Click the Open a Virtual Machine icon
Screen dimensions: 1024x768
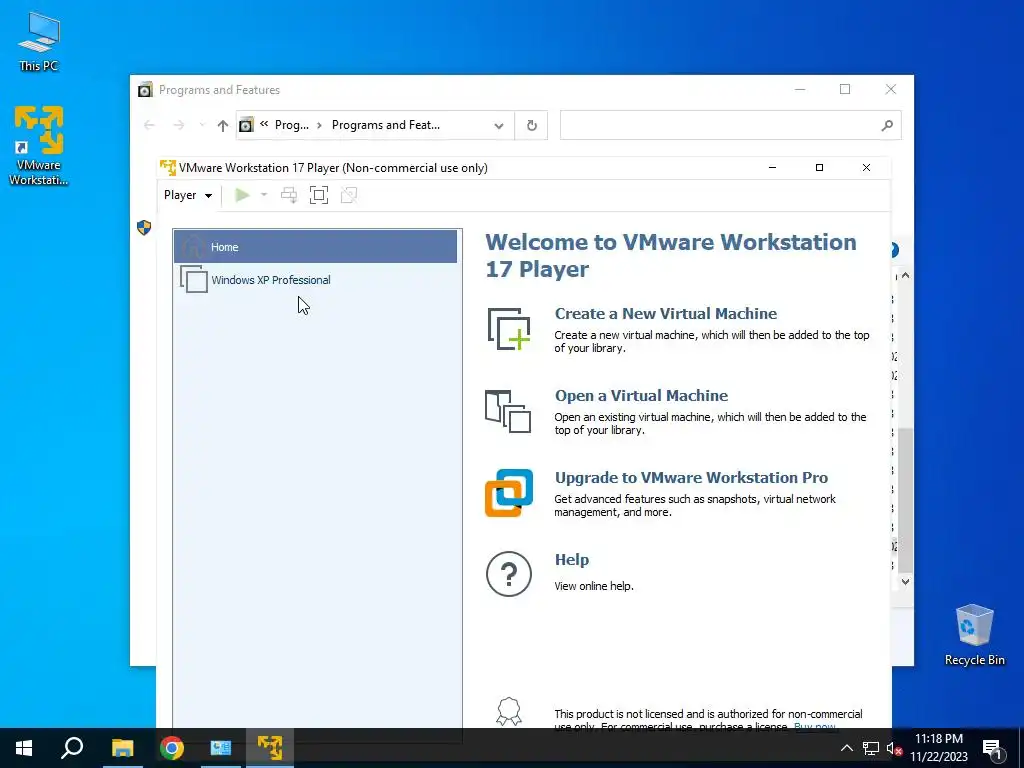coord(508,411)
